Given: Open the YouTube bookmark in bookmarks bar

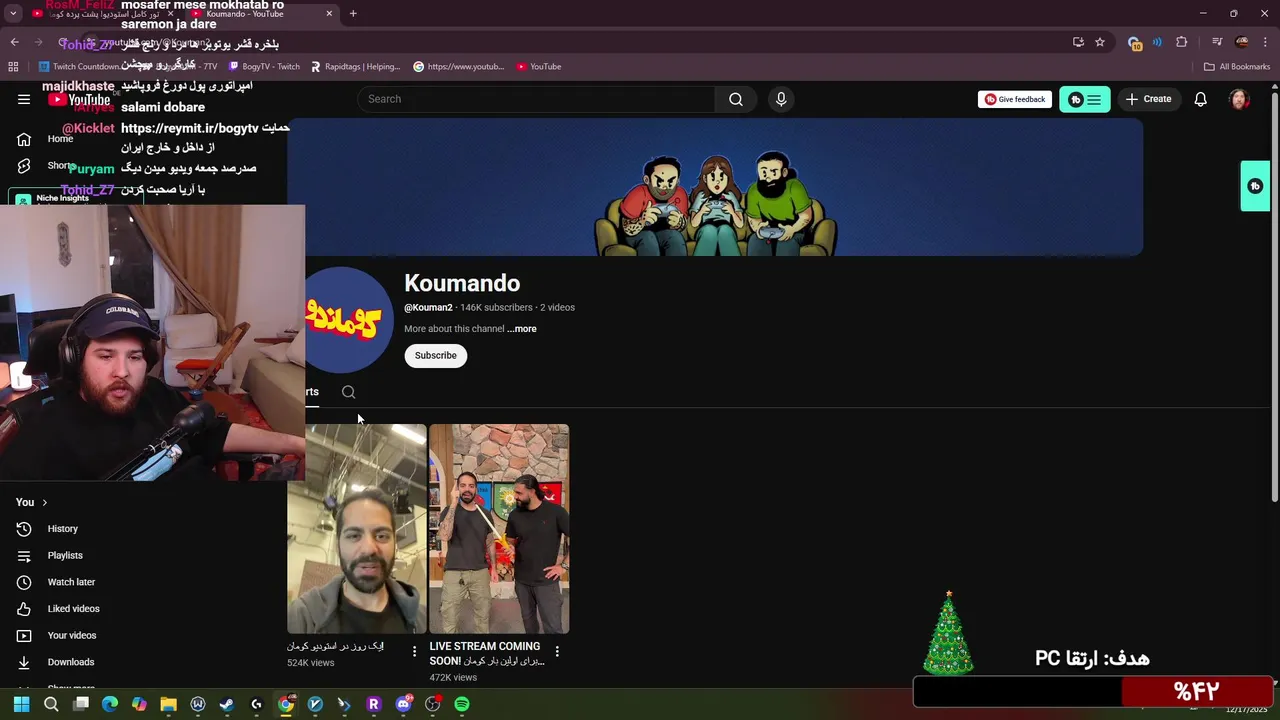Looking at the screenshot, I should pyautogui.click(x=539, y=67).
